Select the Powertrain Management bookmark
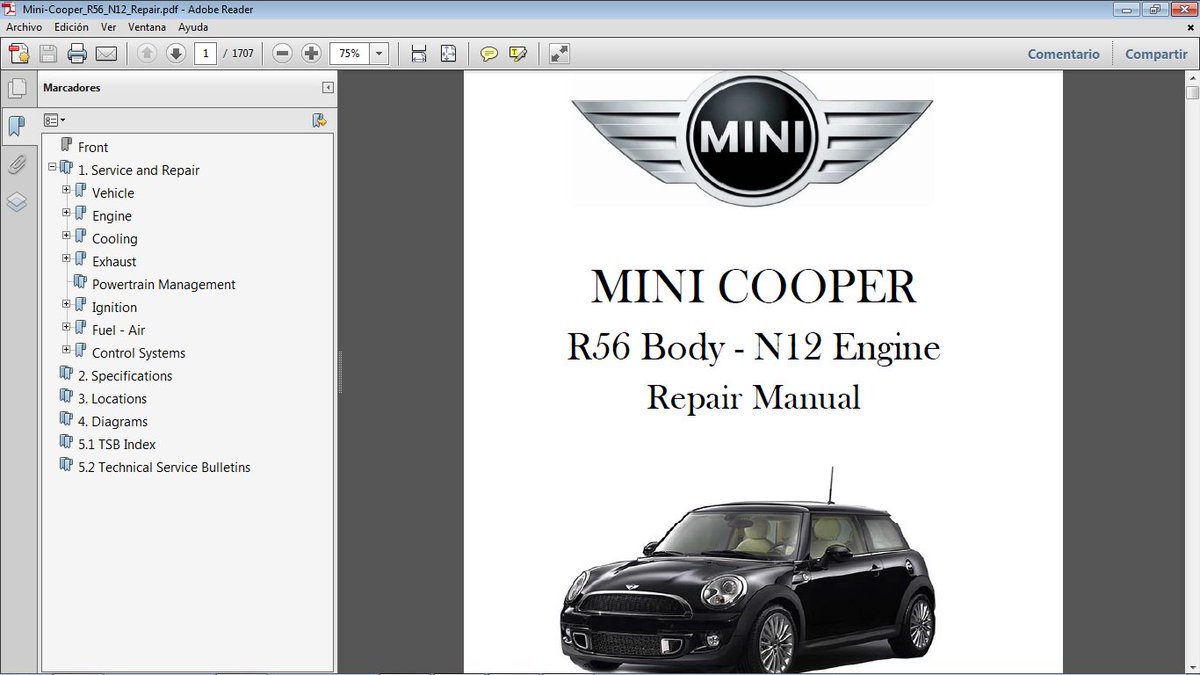Image resolution: width=1200 pixels, height=675 pixels. tap(164, 285)
